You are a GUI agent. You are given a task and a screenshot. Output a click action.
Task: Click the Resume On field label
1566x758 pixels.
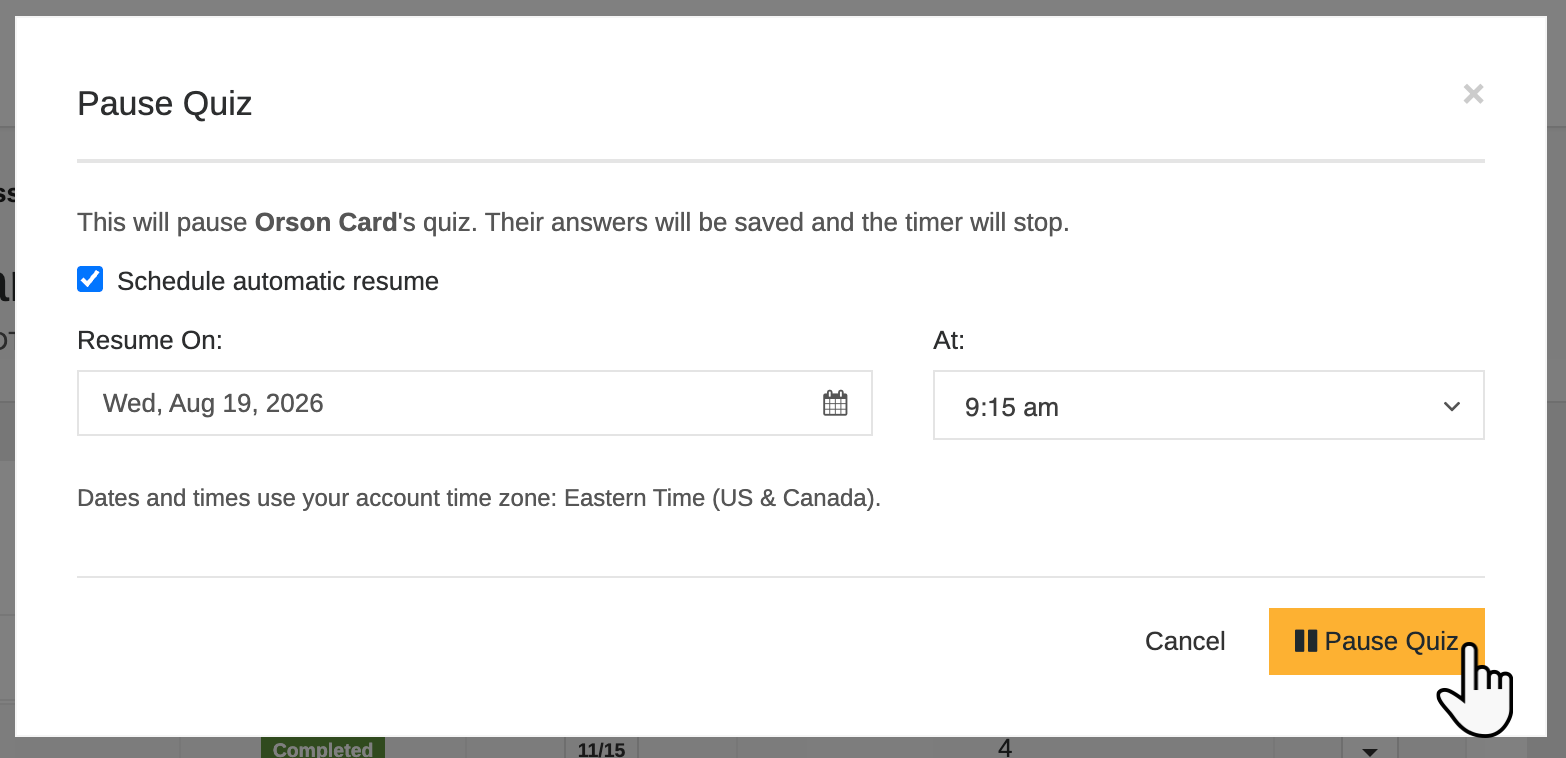click(x=150, y=341)
